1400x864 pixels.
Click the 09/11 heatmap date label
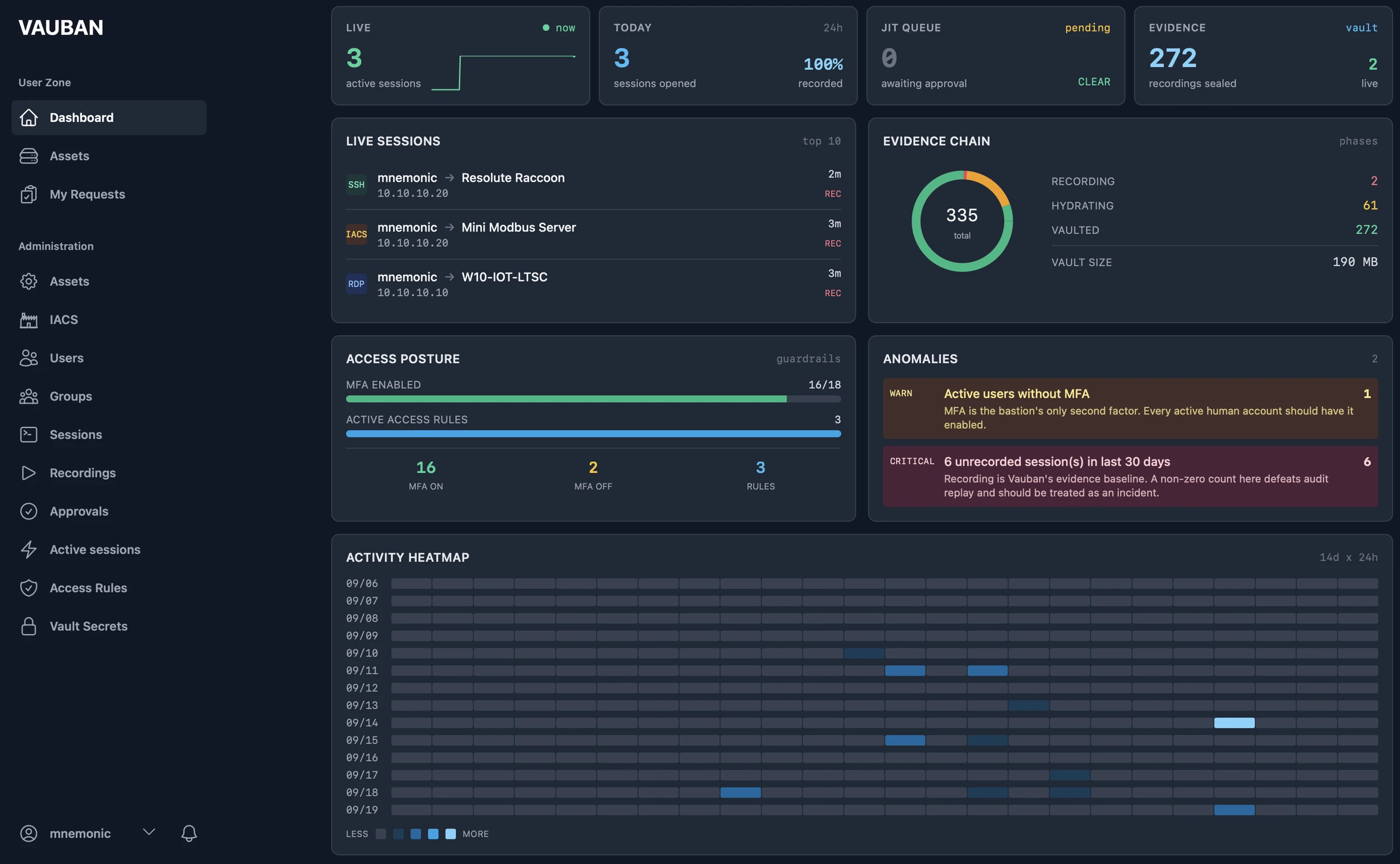click(x=362, y=671)
